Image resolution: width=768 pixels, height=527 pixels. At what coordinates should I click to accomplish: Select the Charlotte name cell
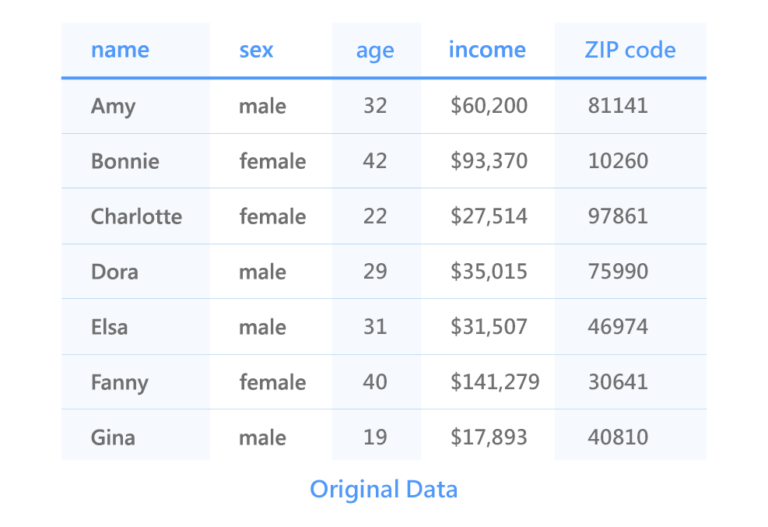(x=137, y=216)
